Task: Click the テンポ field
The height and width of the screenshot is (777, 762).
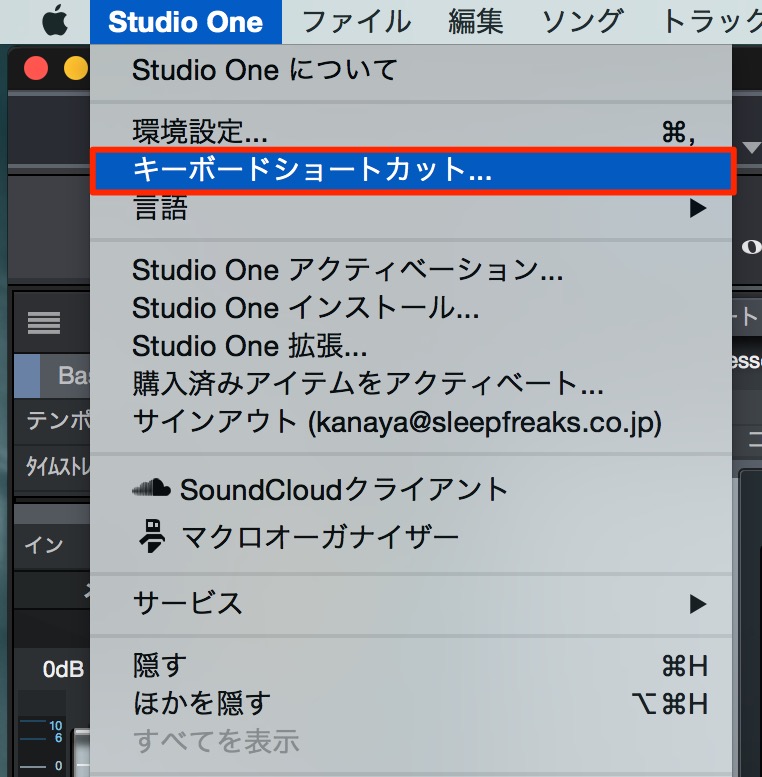Action: pyautogui.click(x=53, y=421)
